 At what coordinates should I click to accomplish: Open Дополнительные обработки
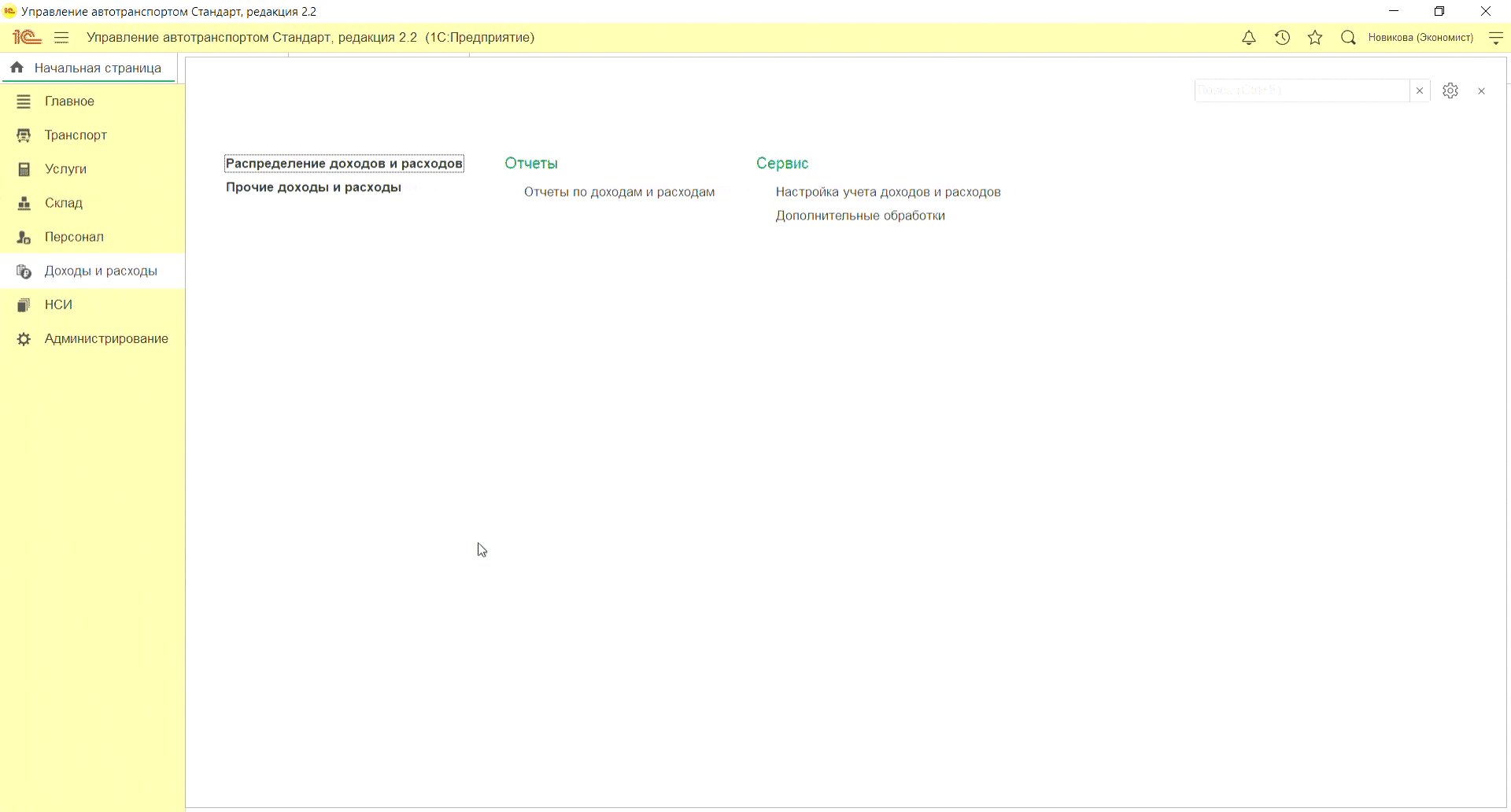coord(860,216)
